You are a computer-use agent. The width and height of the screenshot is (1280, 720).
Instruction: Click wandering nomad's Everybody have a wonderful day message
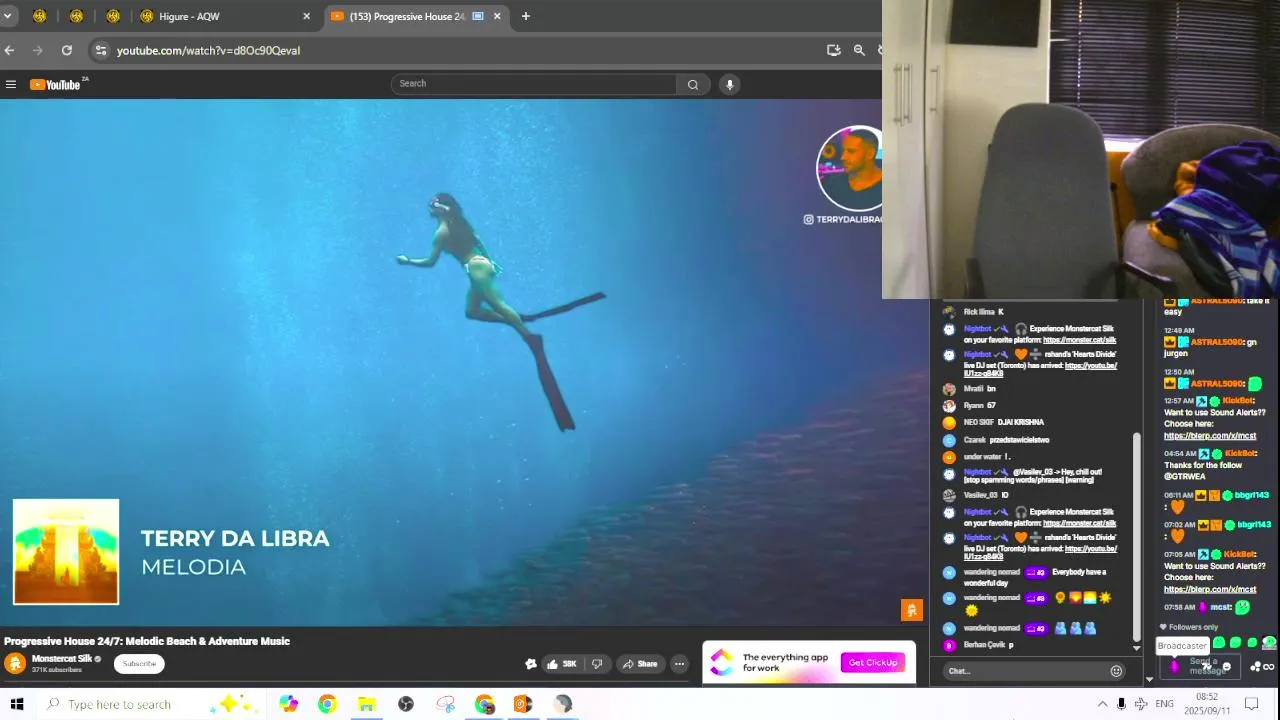[1035, 577]
